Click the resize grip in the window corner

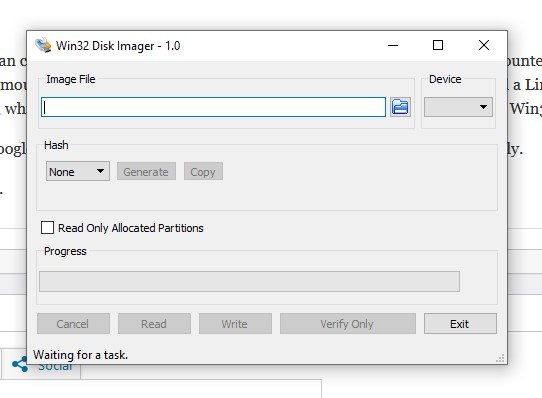tap(500, 358)
